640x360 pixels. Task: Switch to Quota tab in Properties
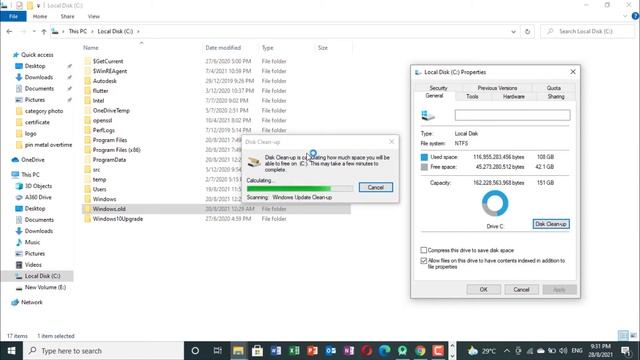pyautogui.click(x=553, y=88)
